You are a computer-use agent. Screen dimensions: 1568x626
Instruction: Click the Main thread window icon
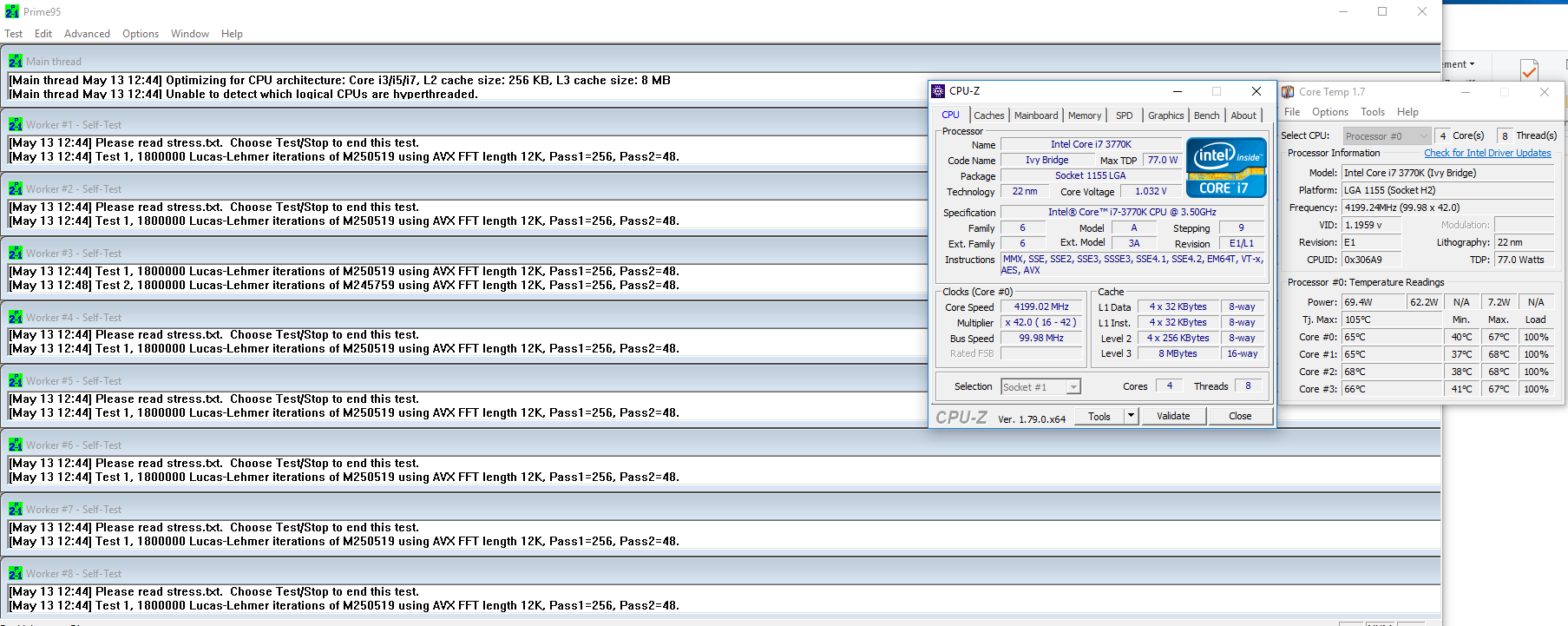point(16,61)
